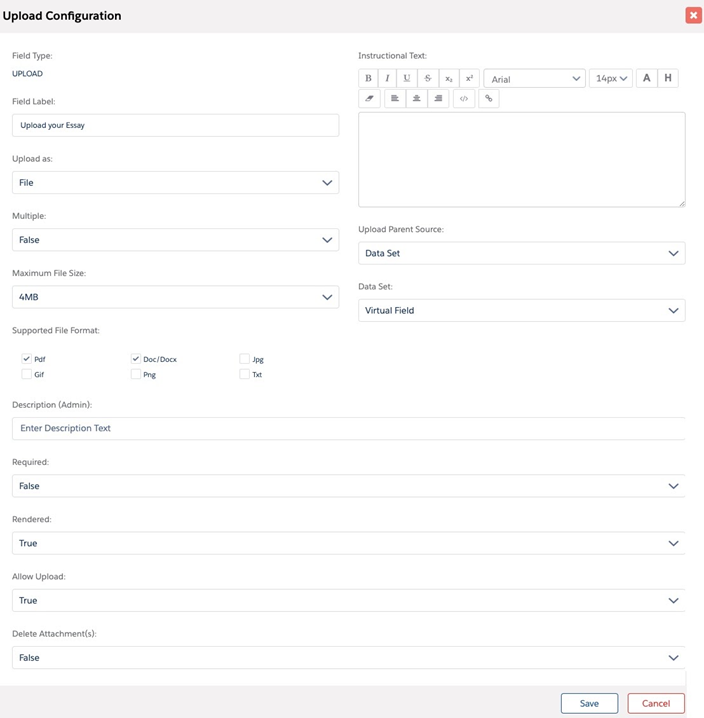
Task: Enable the Jpg file format checkbox
Action: point(245,358)
